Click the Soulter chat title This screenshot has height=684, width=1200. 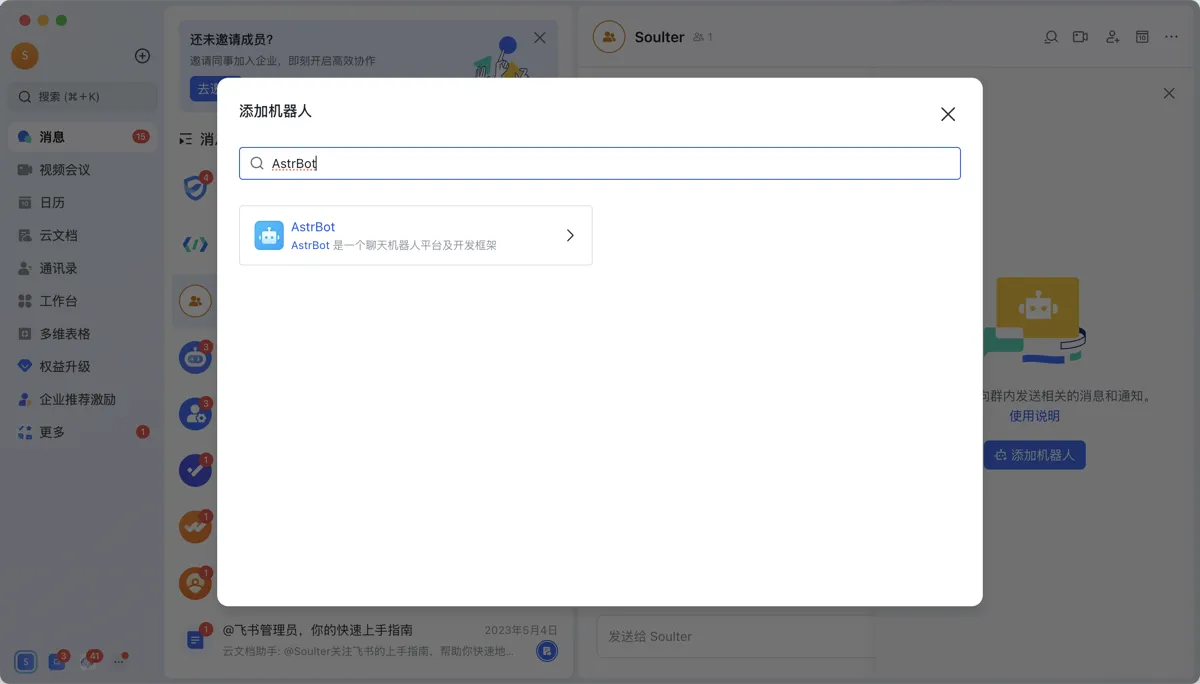659,37
